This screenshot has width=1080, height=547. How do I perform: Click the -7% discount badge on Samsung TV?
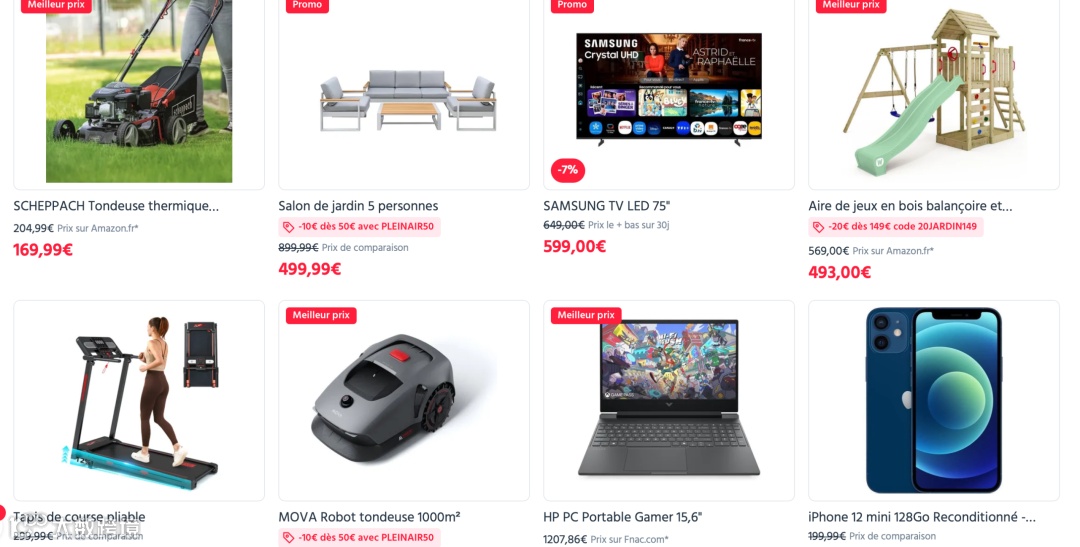(x=568, y=169)
